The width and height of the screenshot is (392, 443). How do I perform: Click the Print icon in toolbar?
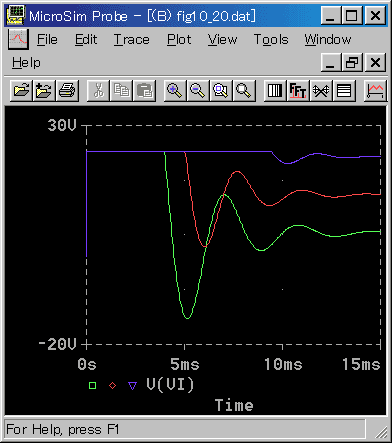tap(67, 90)
